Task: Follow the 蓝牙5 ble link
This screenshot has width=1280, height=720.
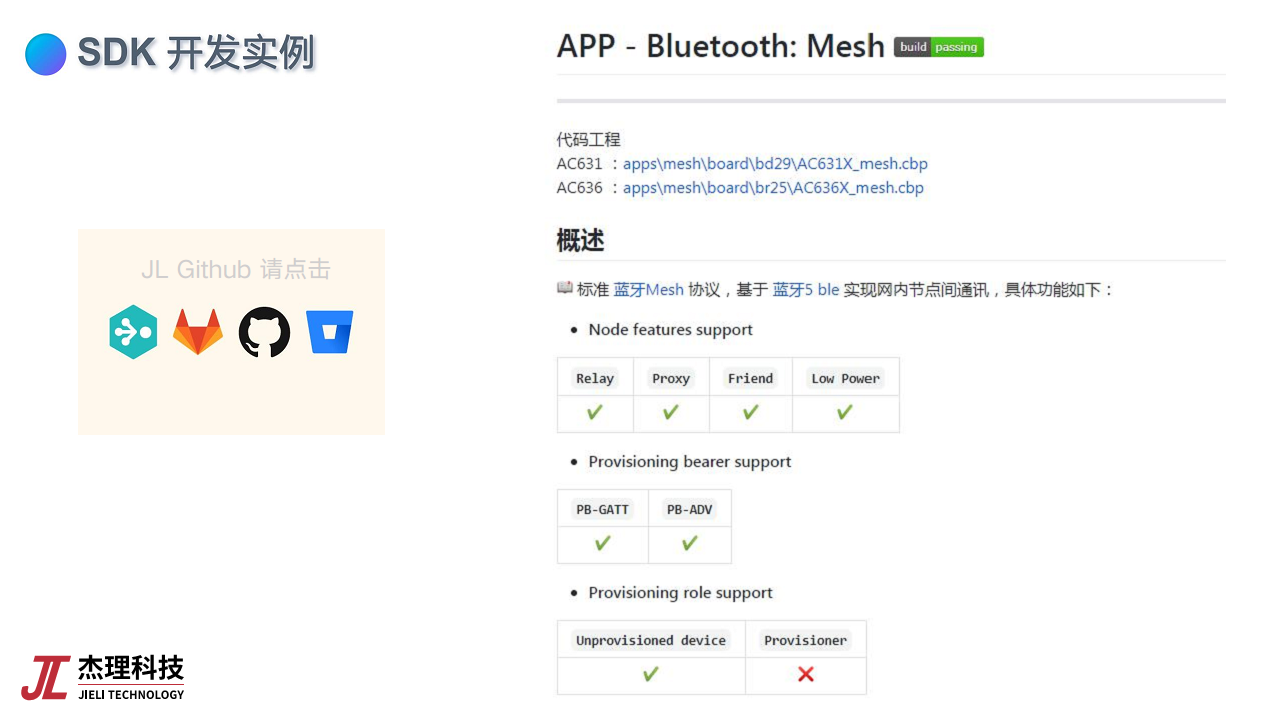Action: point(806,290)
